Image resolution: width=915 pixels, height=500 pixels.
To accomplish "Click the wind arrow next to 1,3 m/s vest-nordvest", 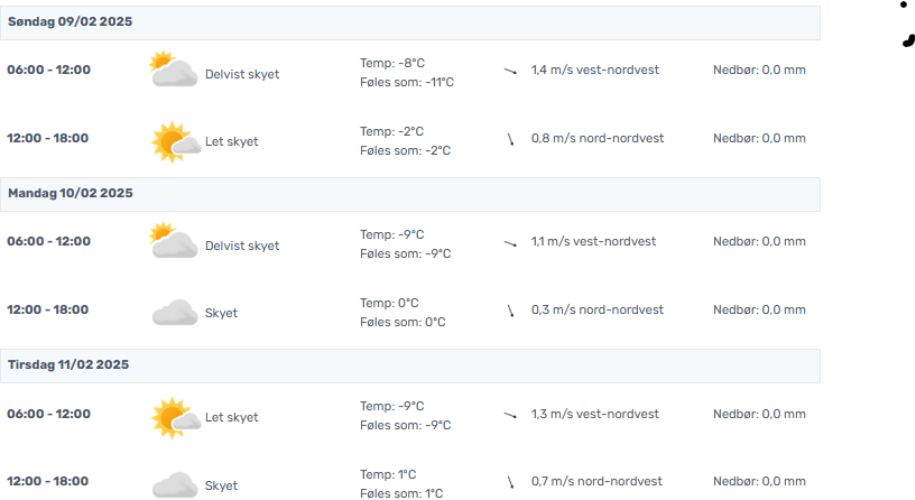I will pyautogui.click(x=510, y=415).
